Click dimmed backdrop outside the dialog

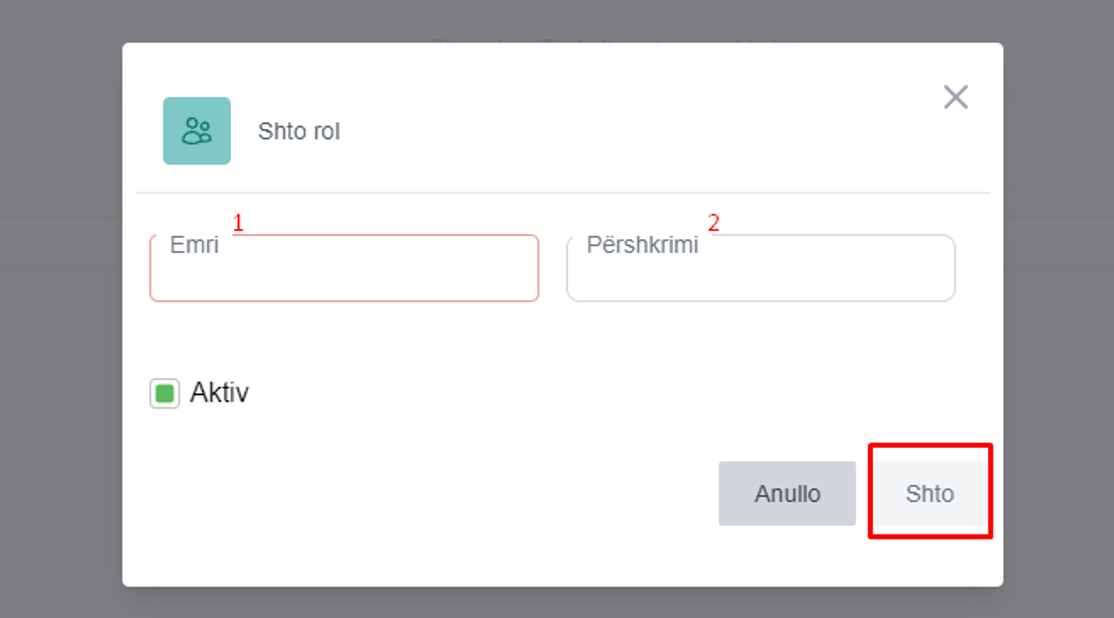point(60,400)
